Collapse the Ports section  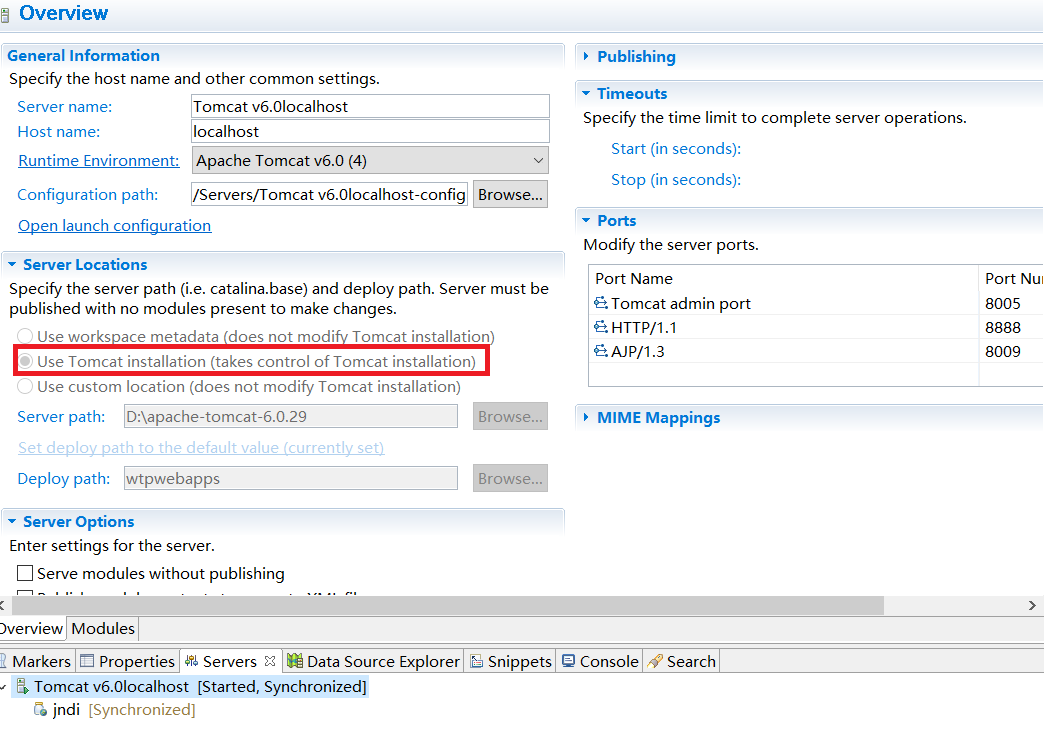586,220
